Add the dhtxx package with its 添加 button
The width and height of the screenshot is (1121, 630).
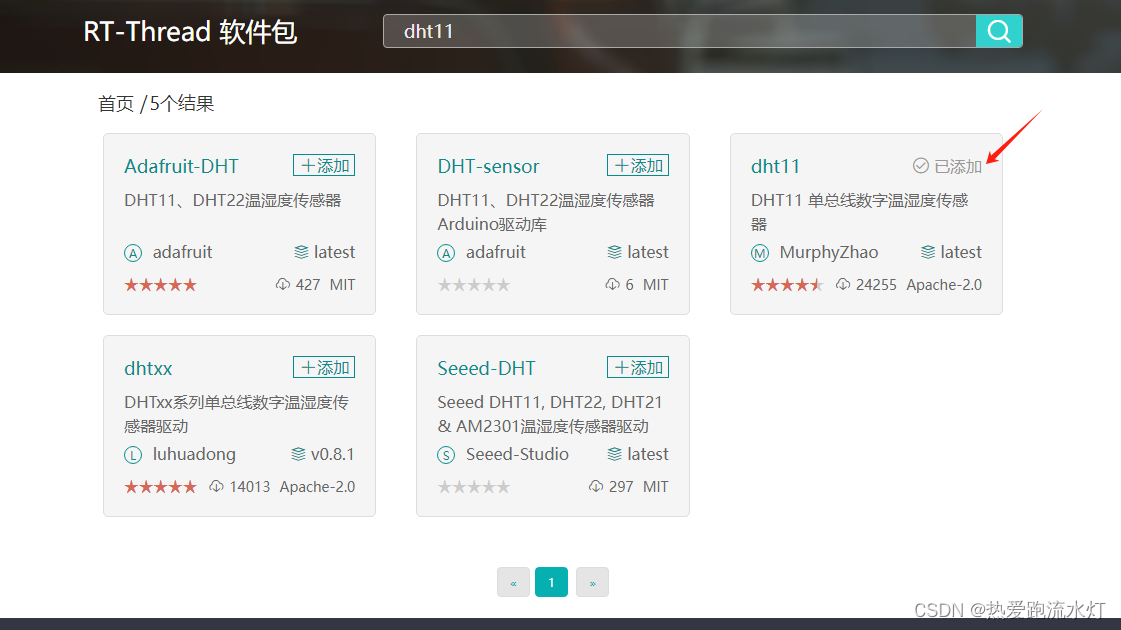point(323,367)
